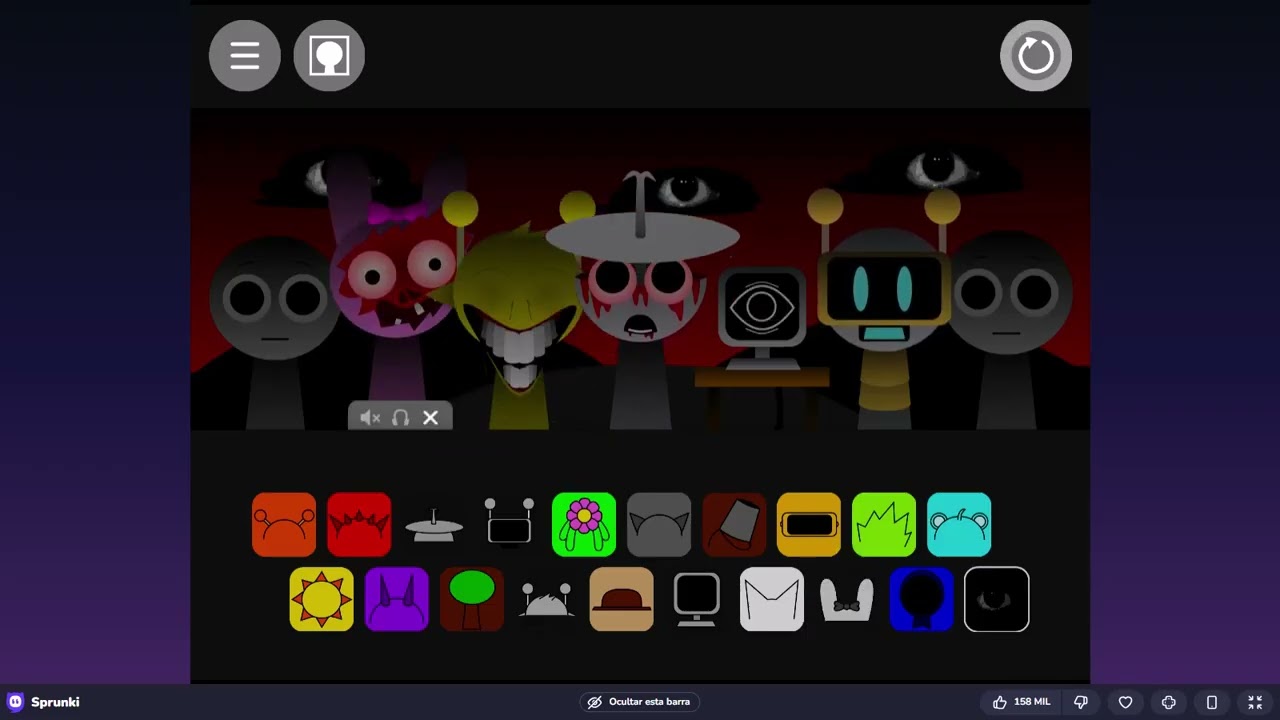
Task: Select the grey cat ears icon
Action: (659, 524)
